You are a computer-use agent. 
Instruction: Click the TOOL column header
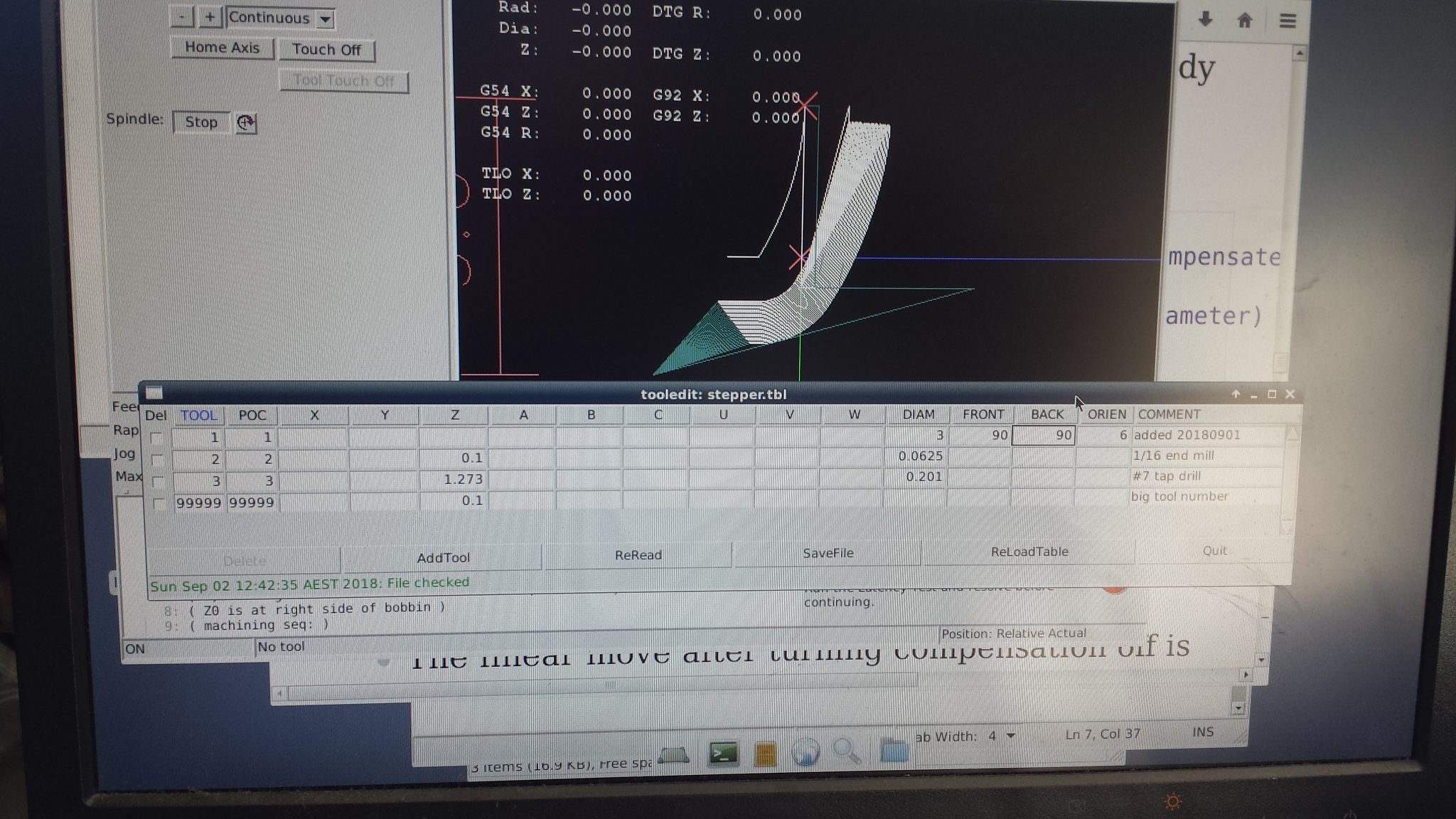click(198, 415)
